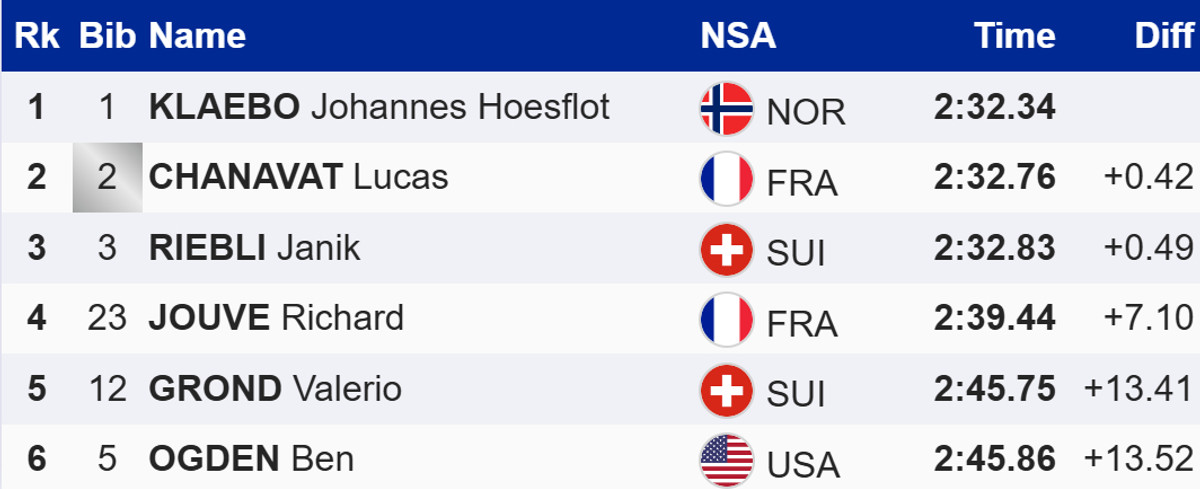Viewport: 1200px width, 489px height.
Task: Open OGDEN Ben athlete link
Action: (x=251, y=459)
